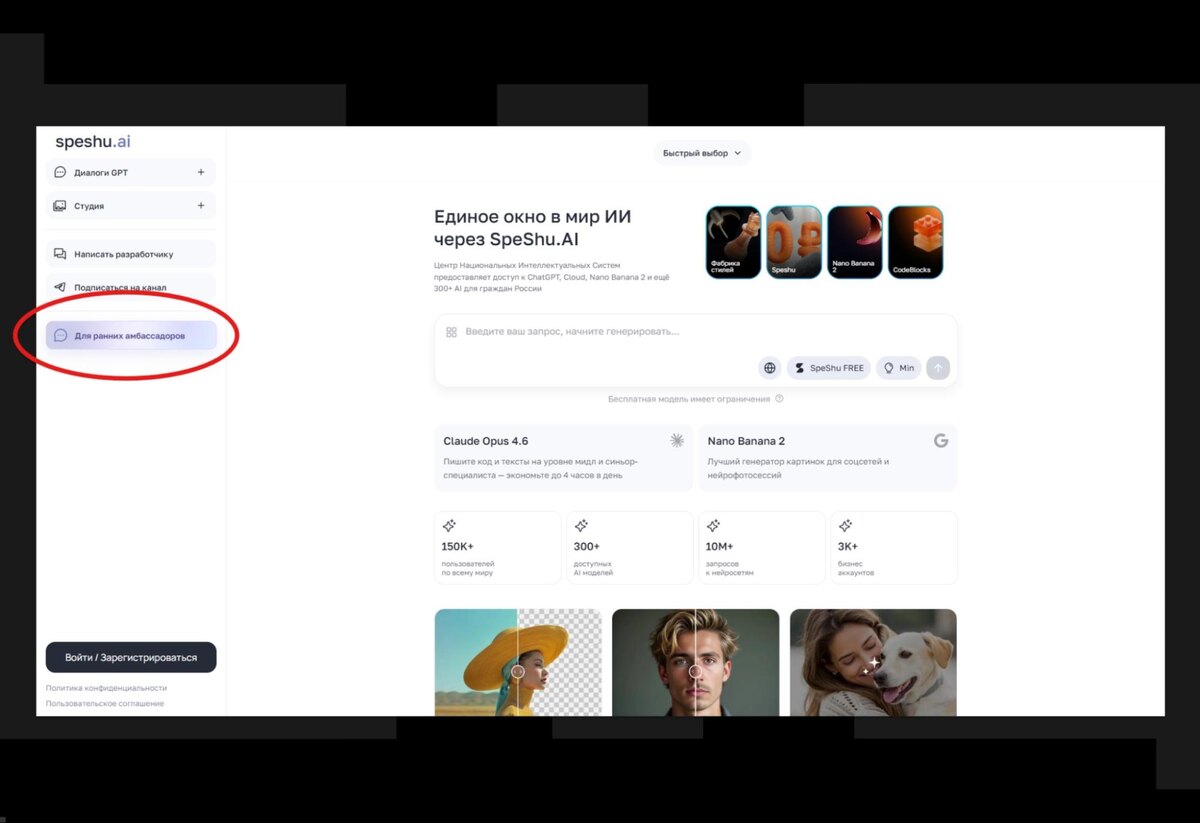Click the sparkle handle on the woman with dog image
This screenshot has width=1200, height=823.
coord(873,663)
